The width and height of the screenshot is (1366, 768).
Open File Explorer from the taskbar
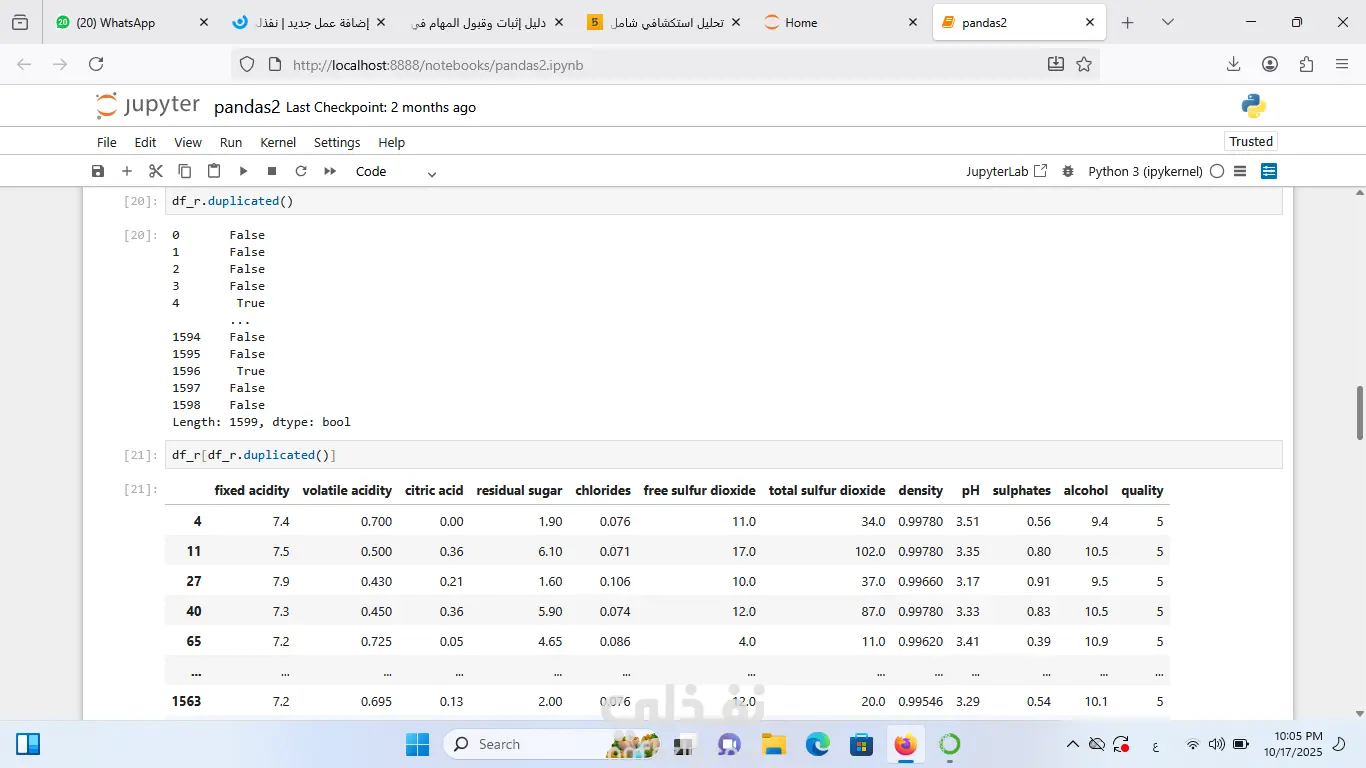coord(773,744)
